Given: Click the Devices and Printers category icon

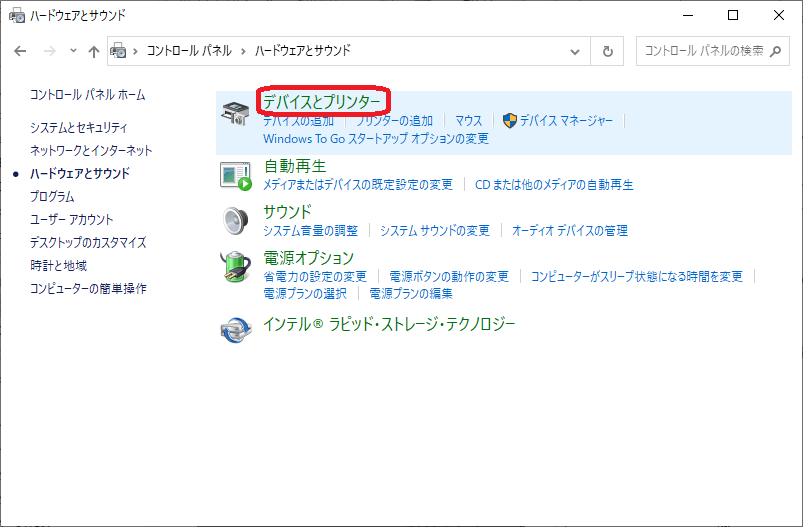Looking at the screenshot, I should (236, 114).
